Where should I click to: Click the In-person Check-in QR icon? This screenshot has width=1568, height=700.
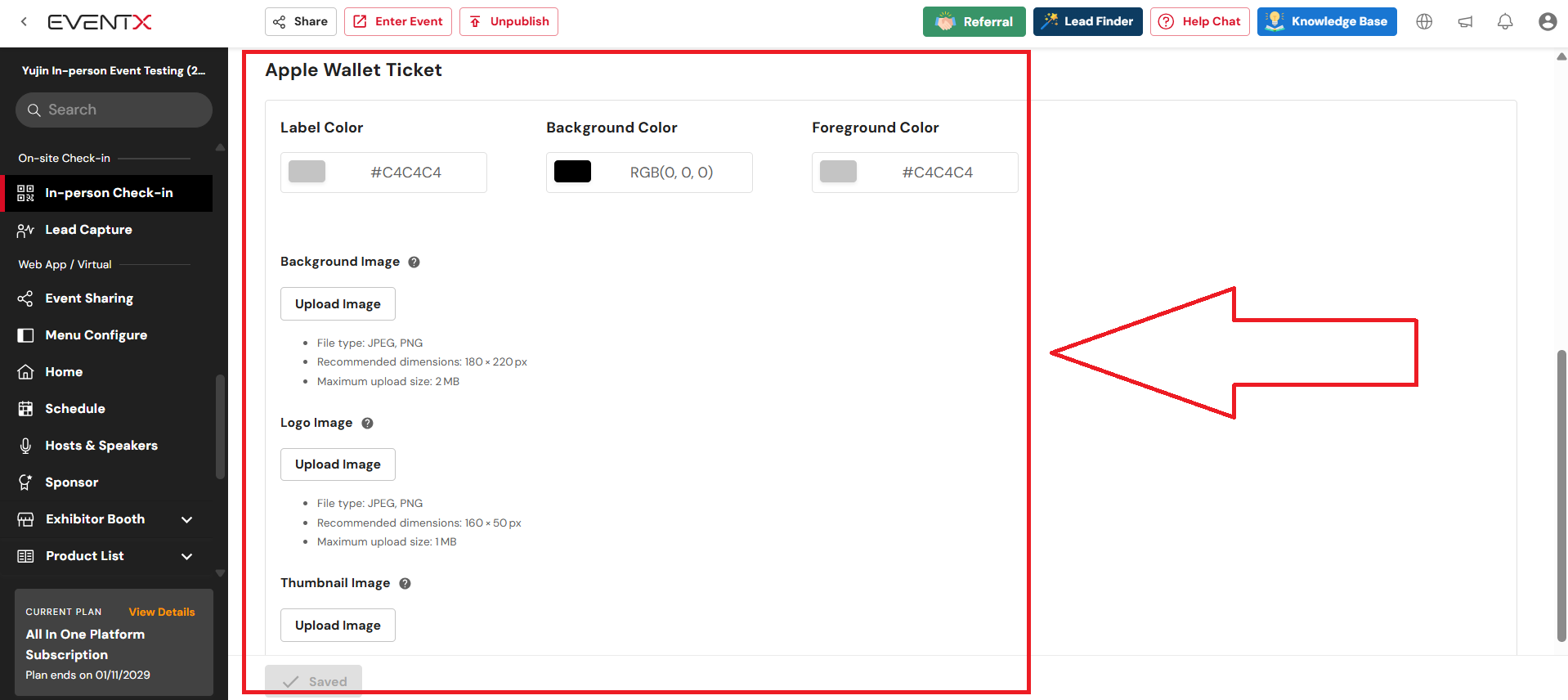[25, 193]
